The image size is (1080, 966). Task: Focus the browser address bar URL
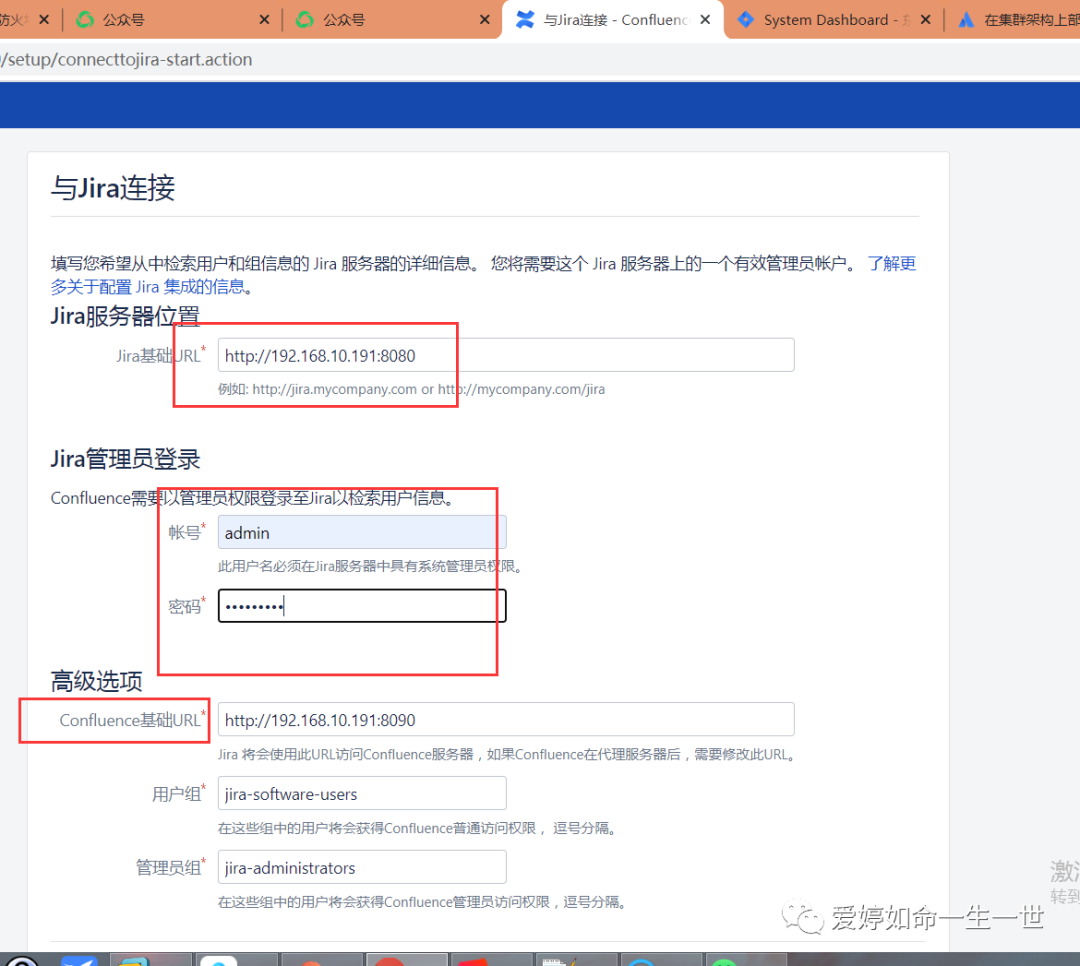point(128,60)
